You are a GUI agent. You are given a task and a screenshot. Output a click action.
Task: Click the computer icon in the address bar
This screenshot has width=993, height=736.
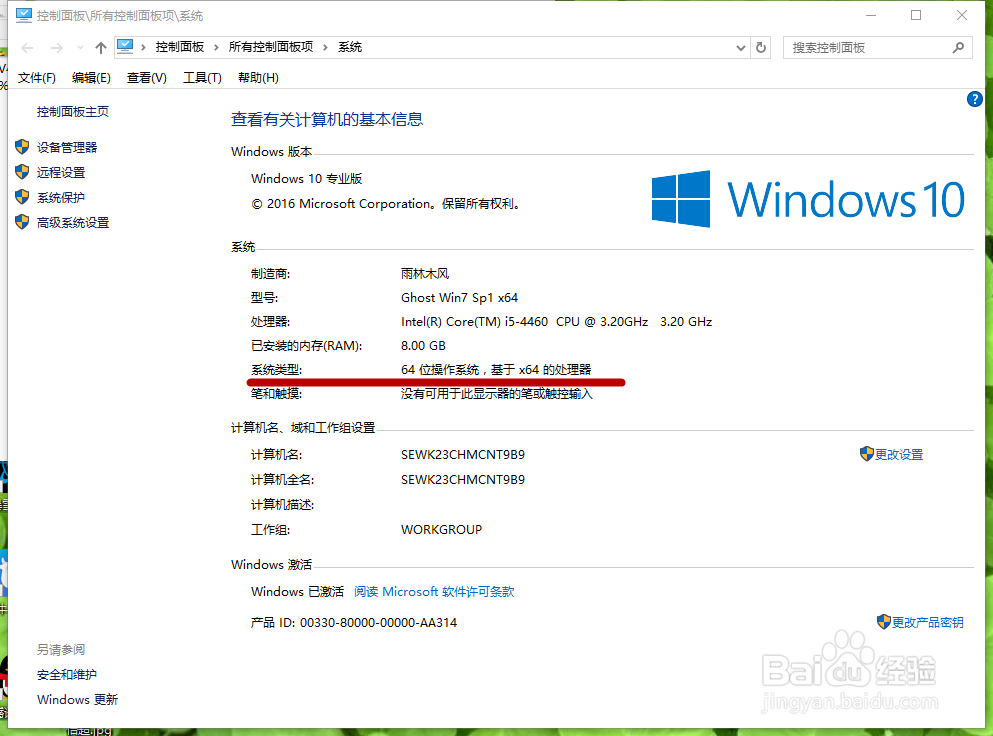pos(125,46)
